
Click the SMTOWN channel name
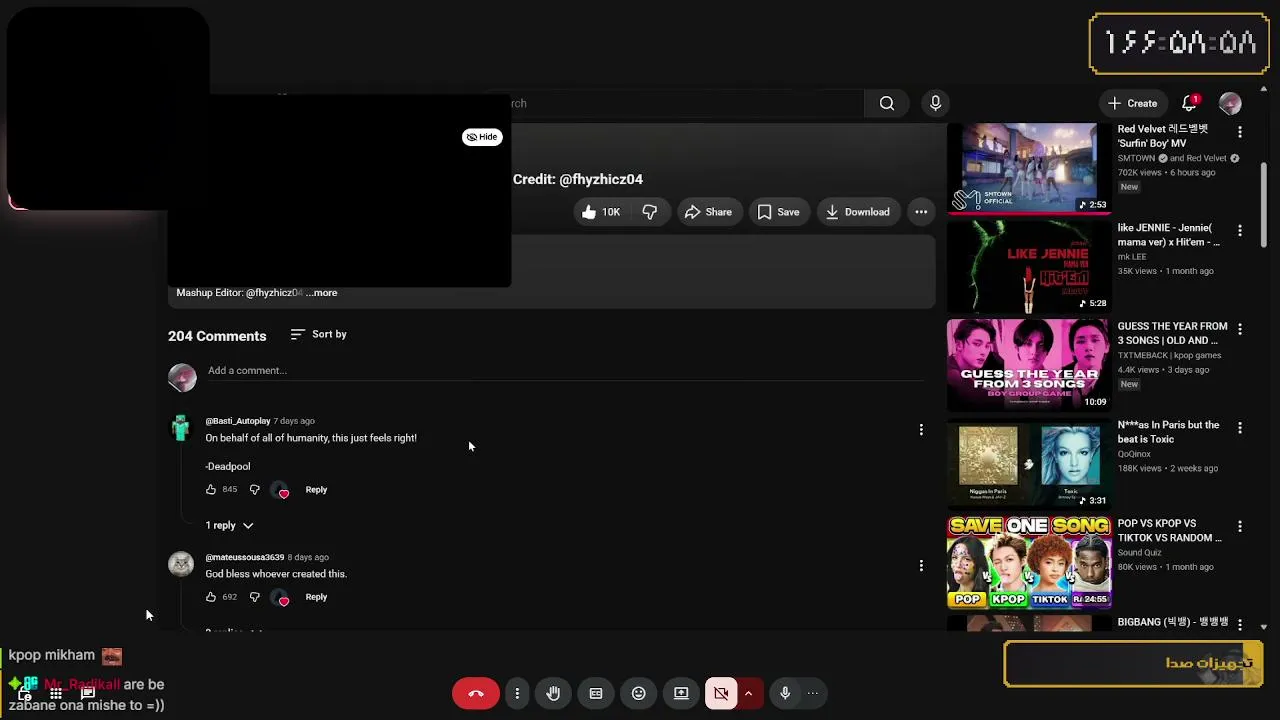pos(1136,158)
